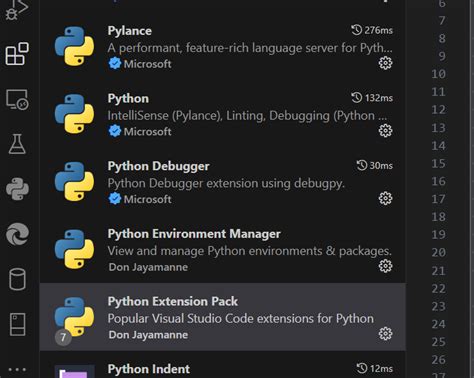
Task: Click verified badge beside Python Debugger's Microsoft
Action: pos(115,199)
